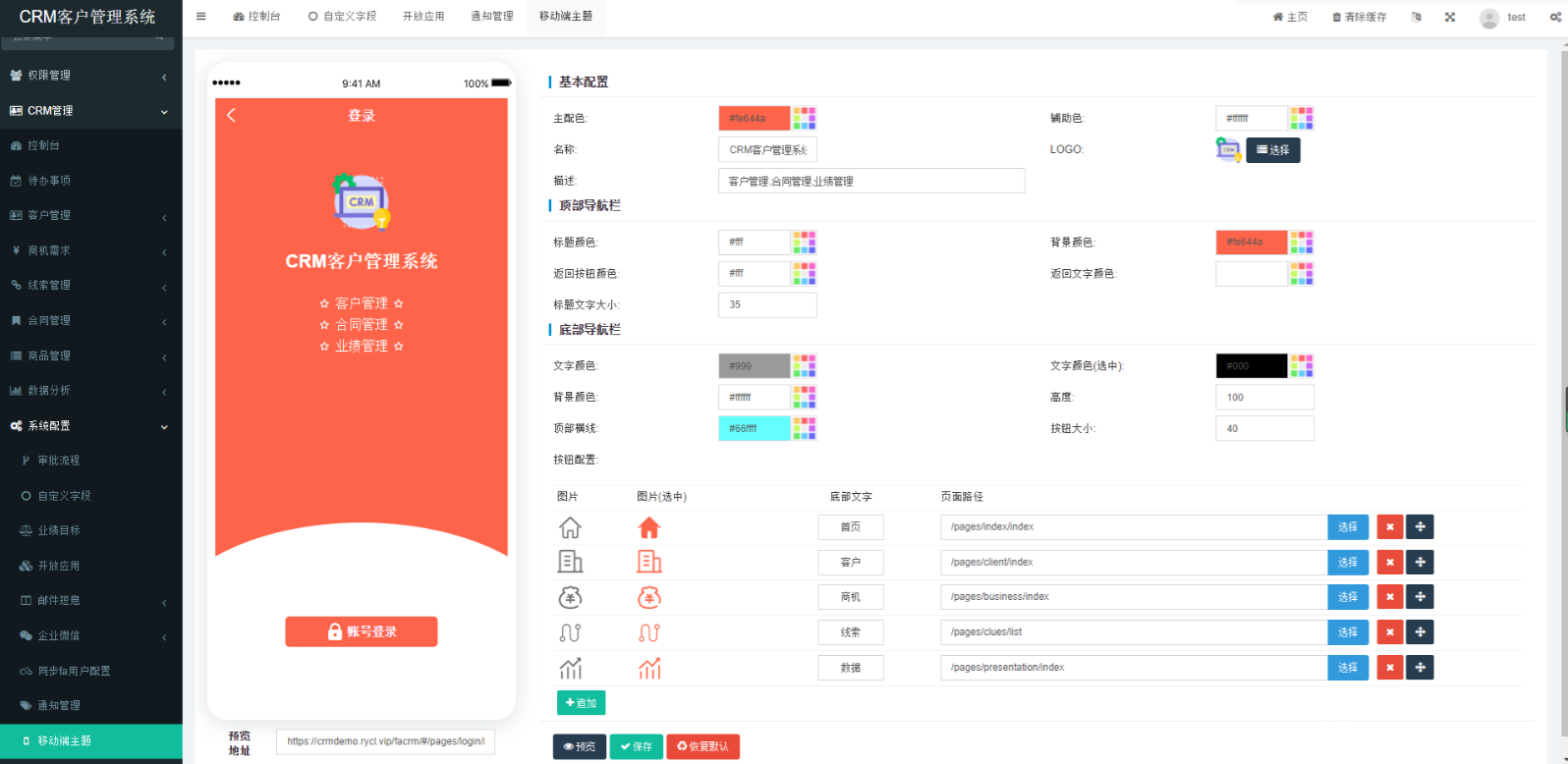Click the green 保存 button
This screenshot has height=764, width=1568.
(x=636, y=747)
